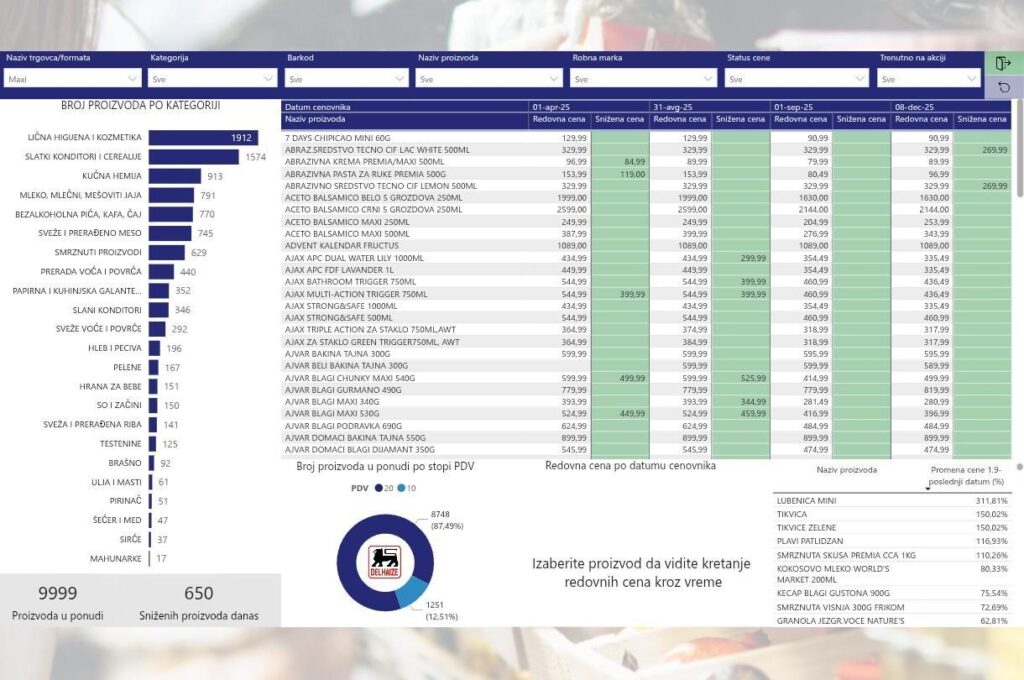Open the Naziv trgovca/formata dropdown showing Maxi

pyautogui.click(x=73, y=78)
